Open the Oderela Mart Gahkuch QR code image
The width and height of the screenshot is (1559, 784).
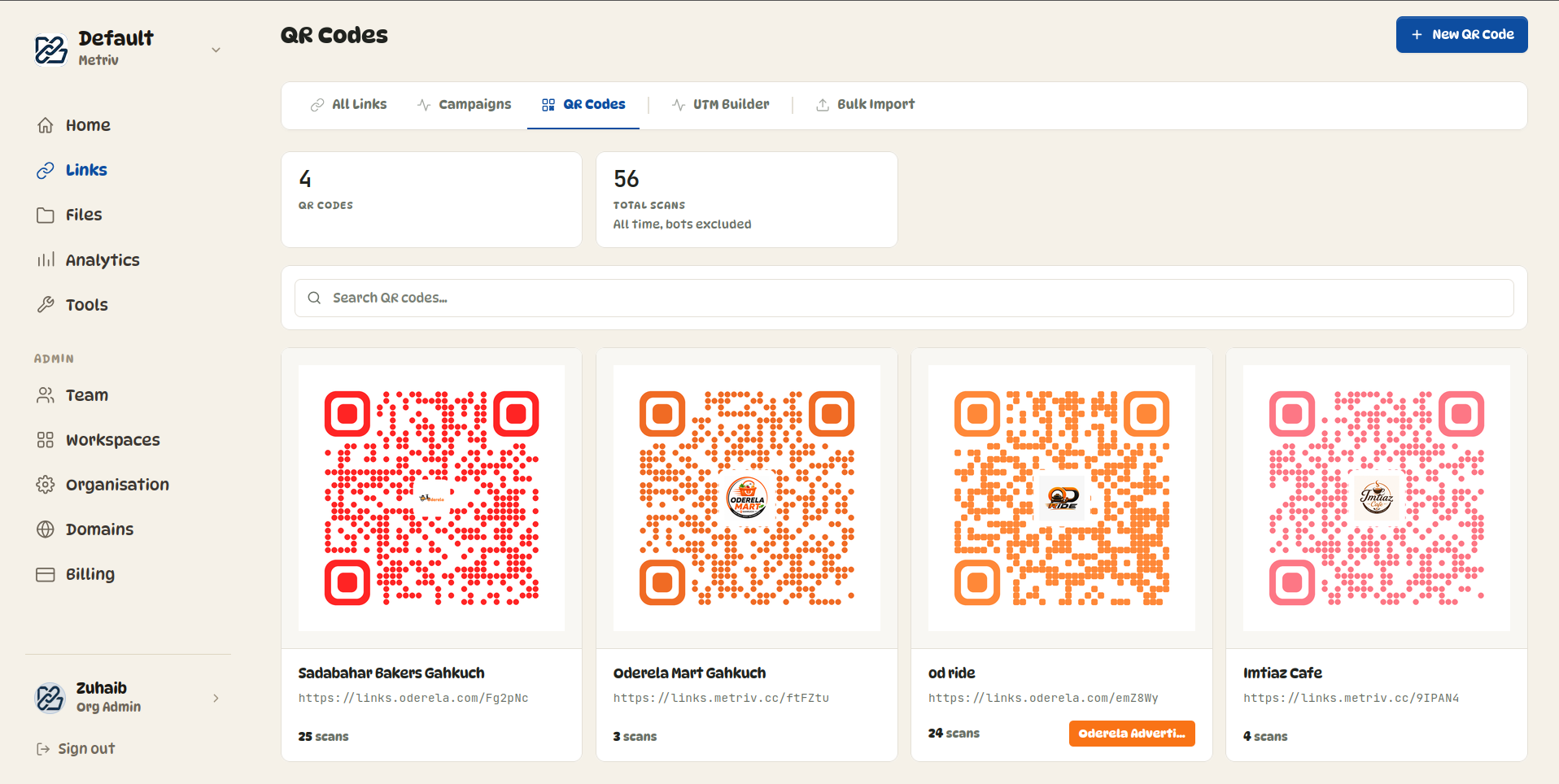tap(746, 498)
